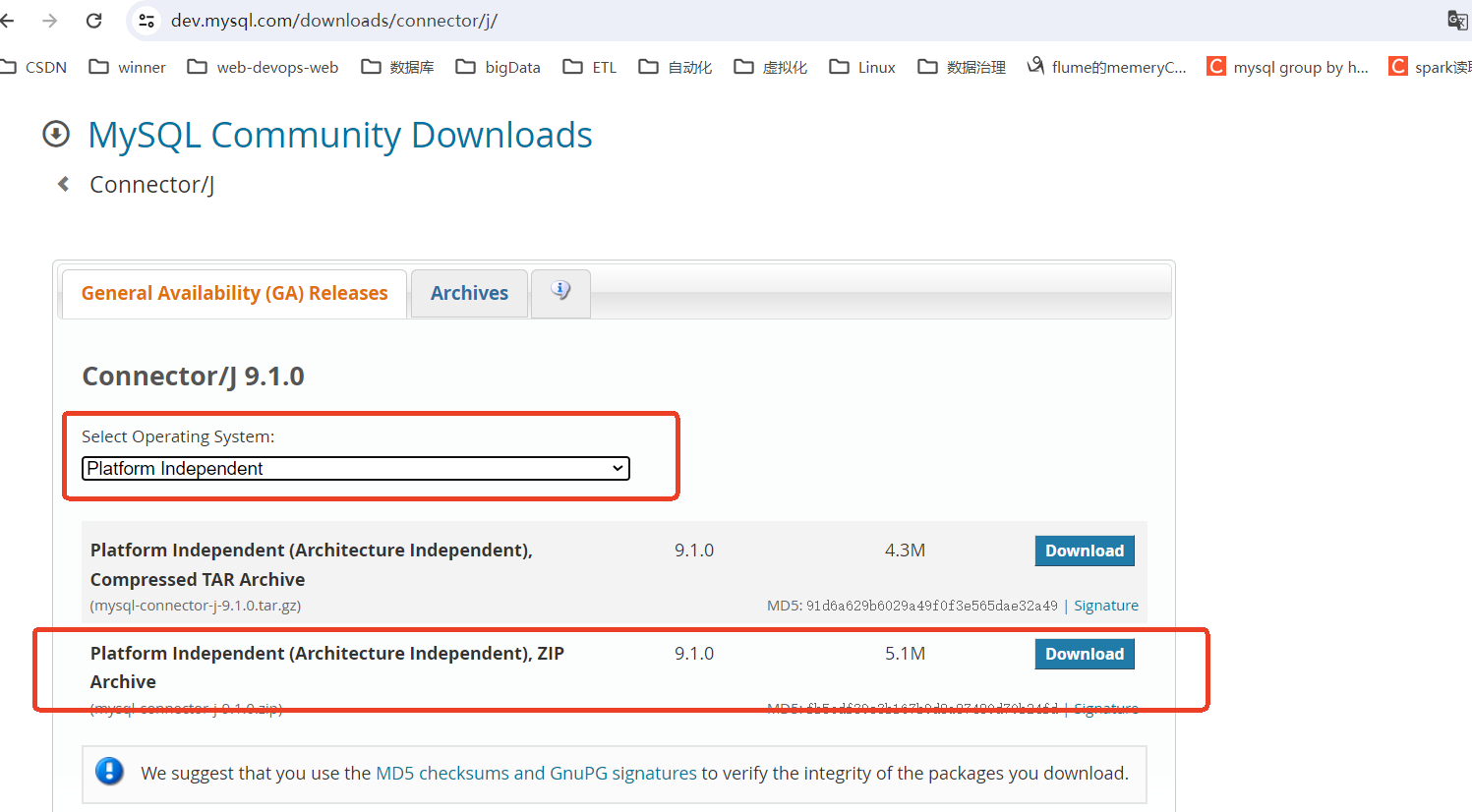This screenshot has width=1472, height=812.
Task: Click the blue info icon in suggestion box
Action: [110, 772]
